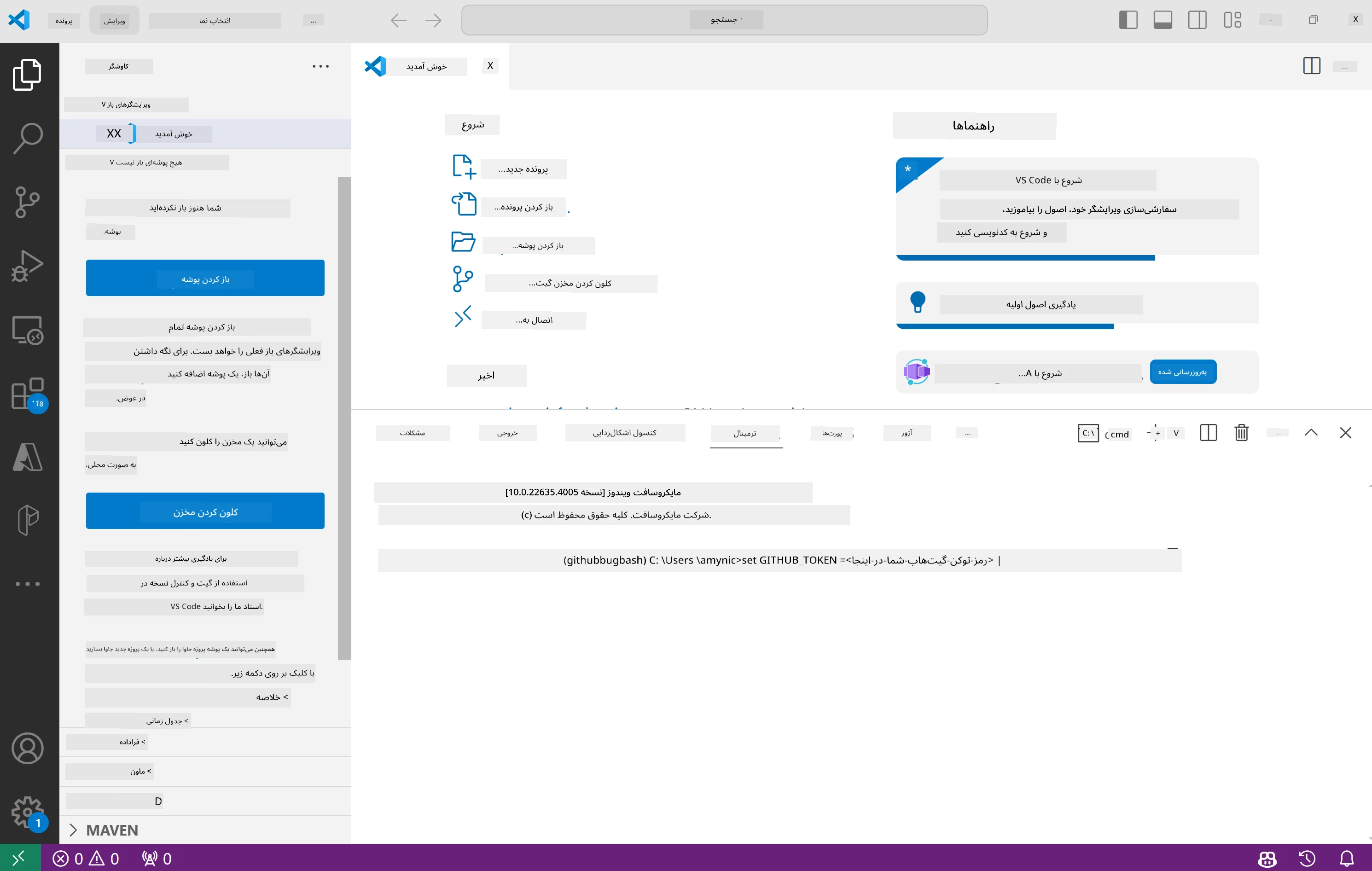Open the Azure view icon
Image resolution: width=1372 pixels, height=871 pixels.
27,457
